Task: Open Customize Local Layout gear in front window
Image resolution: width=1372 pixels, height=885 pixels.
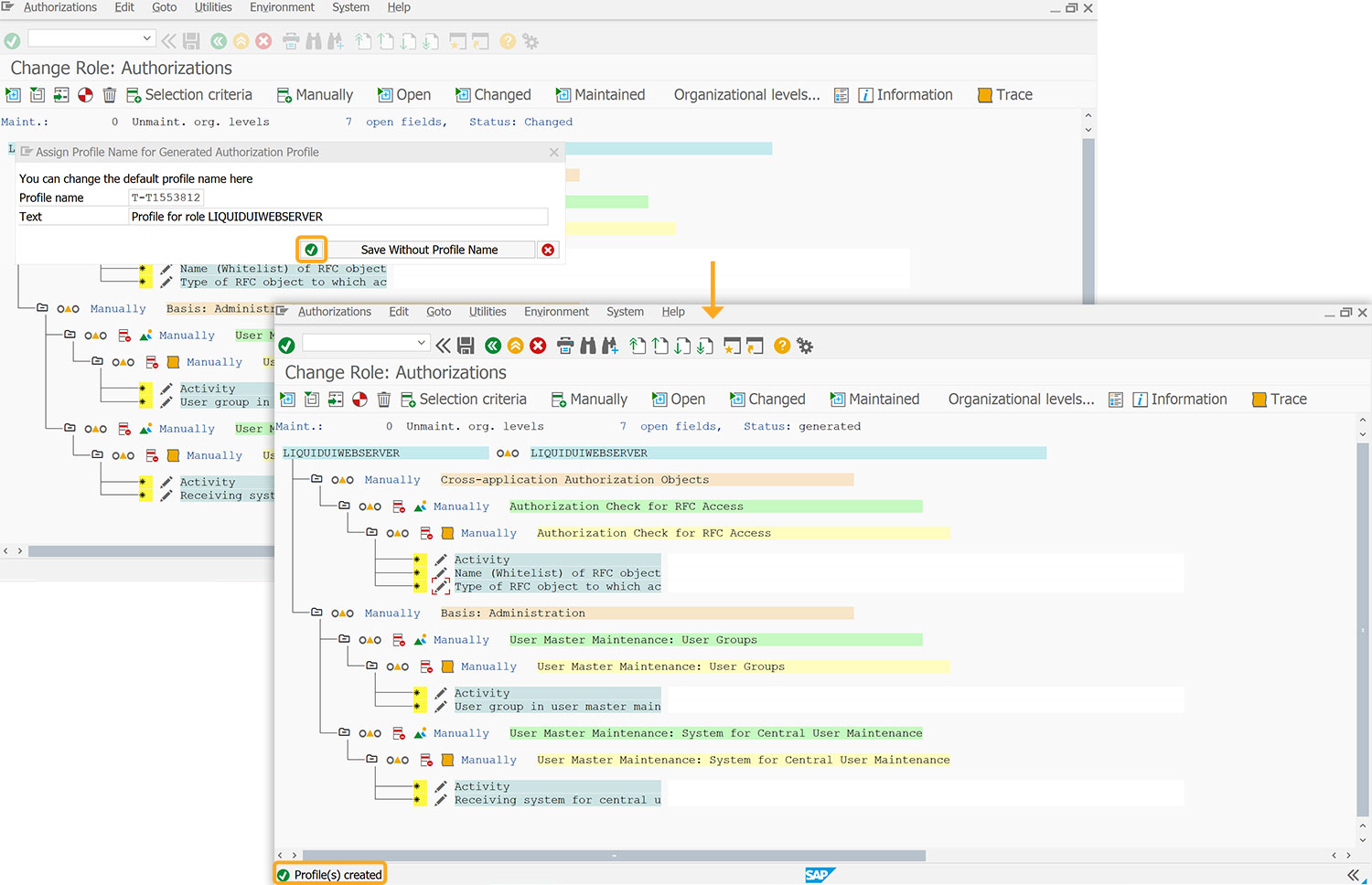Action: [805, 346]
